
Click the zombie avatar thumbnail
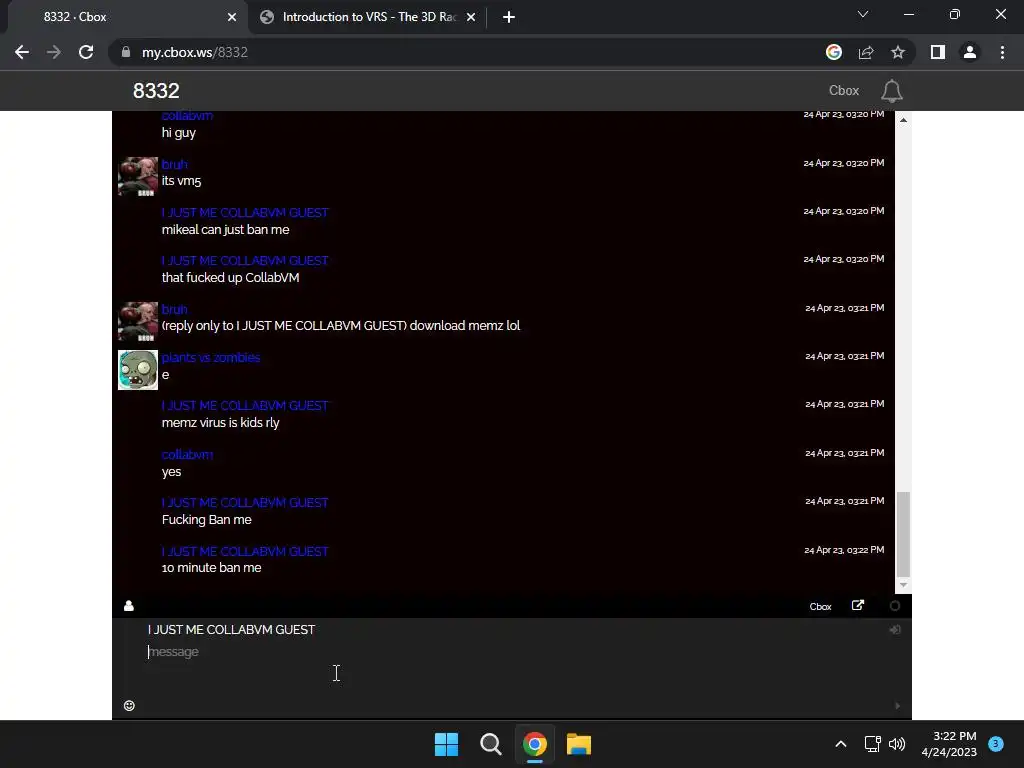coord(138,370)
